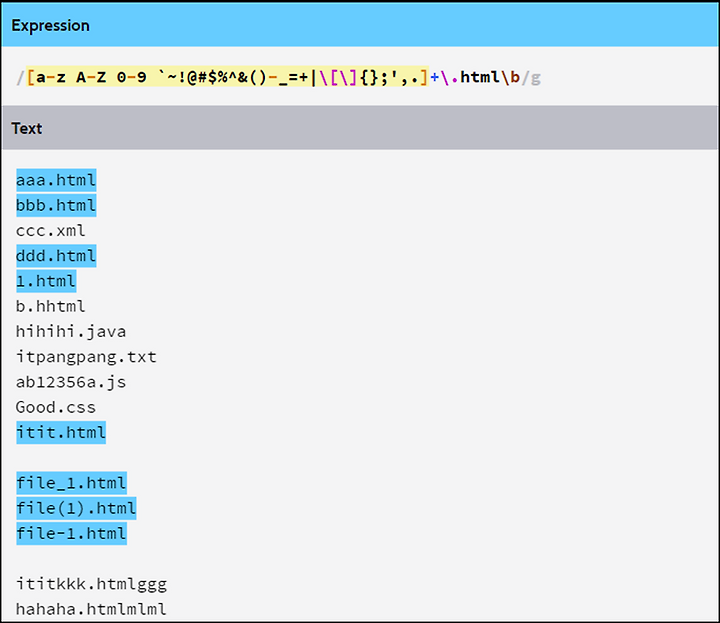The image size is (720, 623).
Task: Click the Good.css line
Action: 56,407
